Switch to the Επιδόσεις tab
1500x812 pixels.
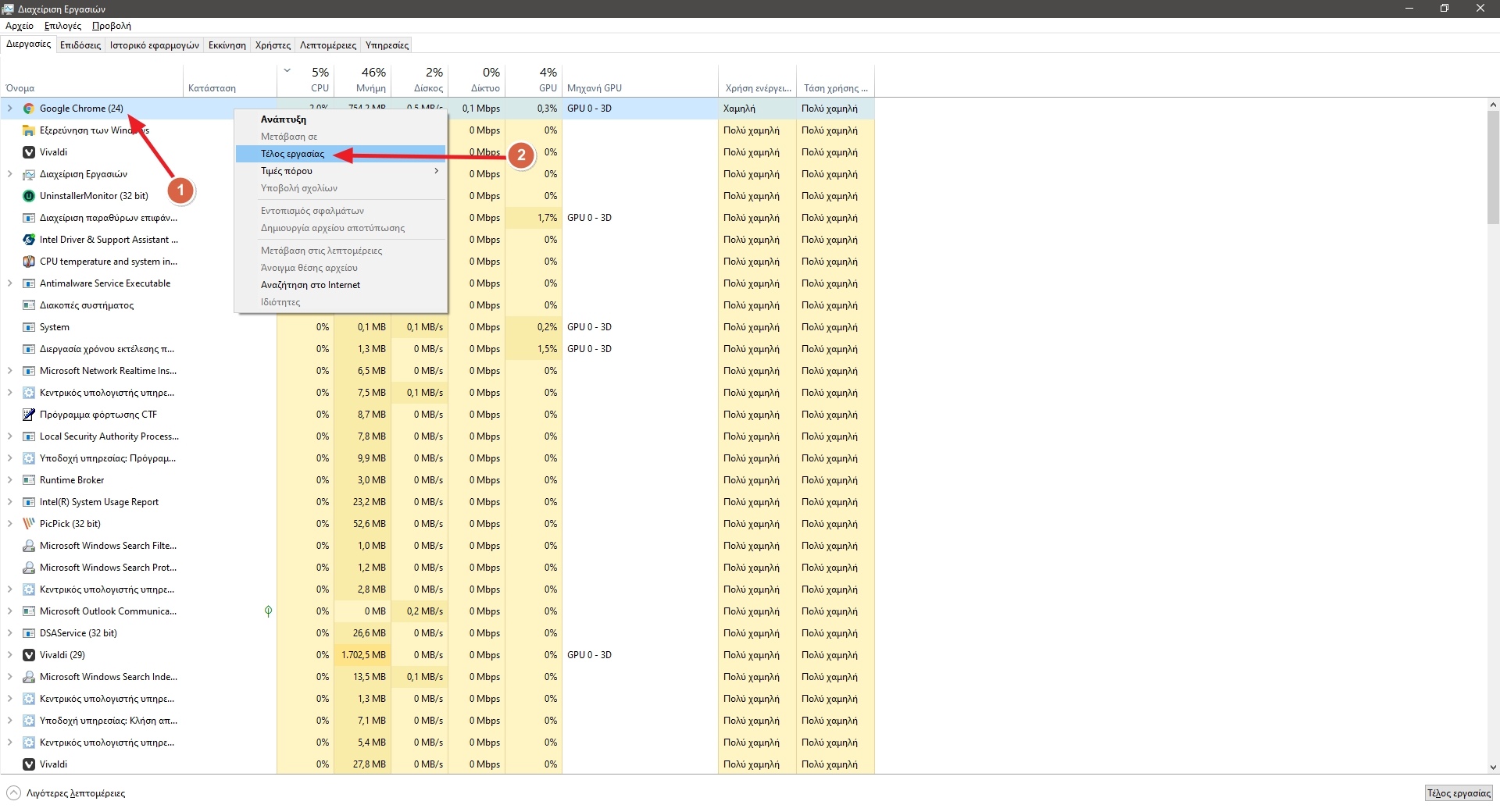click(x=80, y=45)
